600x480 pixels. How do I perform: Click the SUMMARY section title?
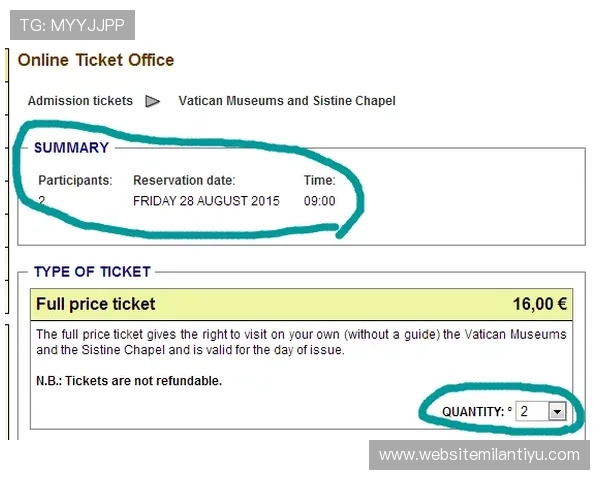(71, 148)
